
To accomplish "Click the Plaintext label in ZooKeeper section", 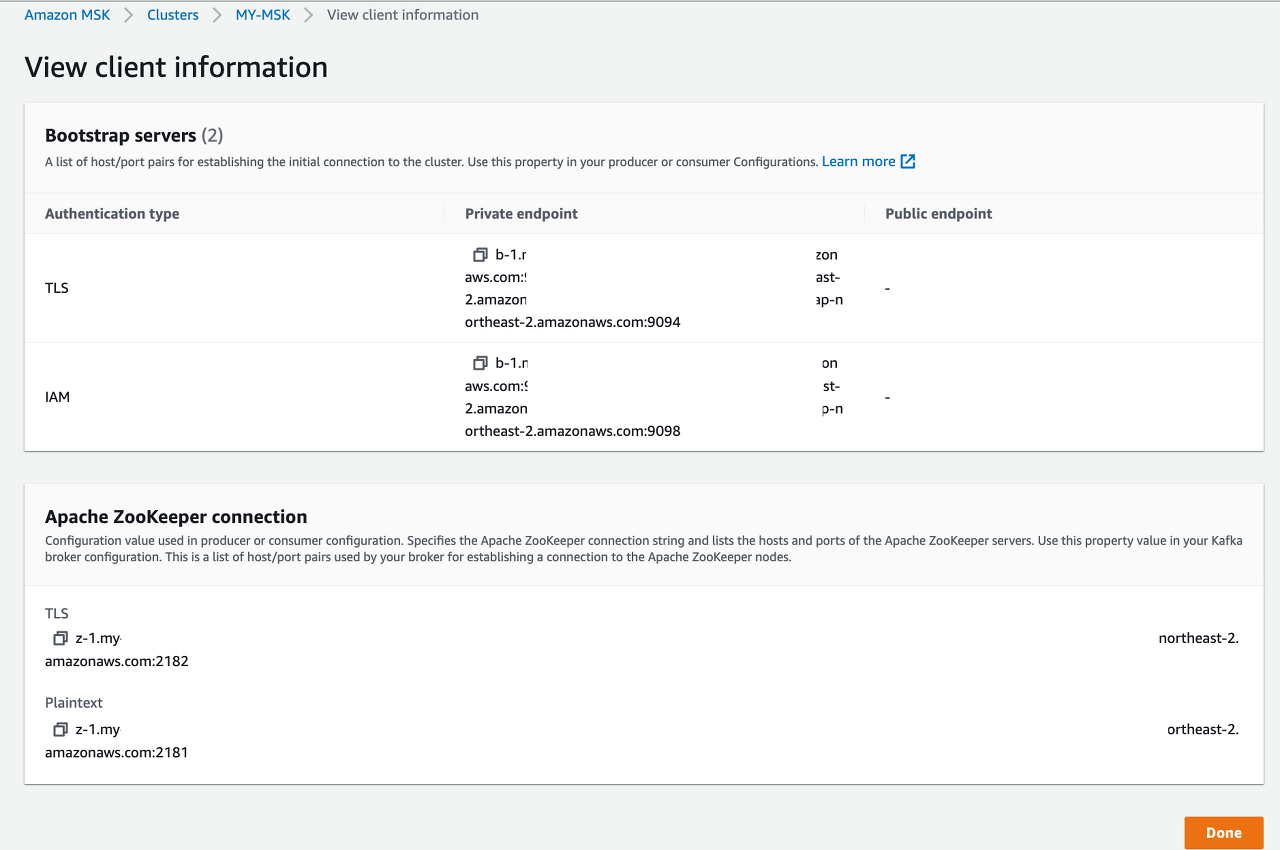I will pos(74,703).
